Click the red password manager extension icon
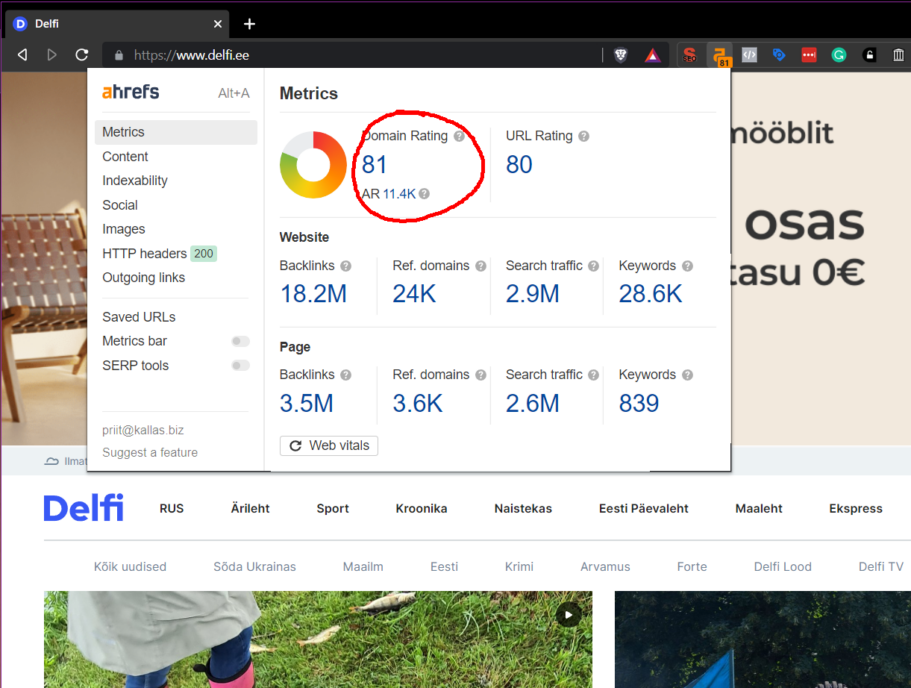 click(x=808, y=55)
